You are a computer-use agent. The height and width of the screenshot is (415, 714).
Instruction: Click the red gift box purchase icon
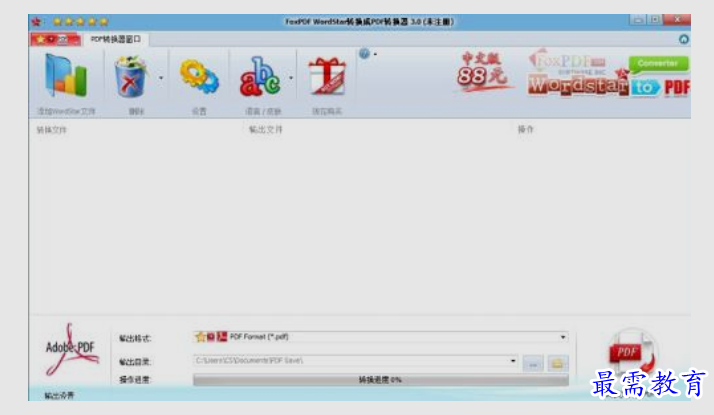(327, 76)
